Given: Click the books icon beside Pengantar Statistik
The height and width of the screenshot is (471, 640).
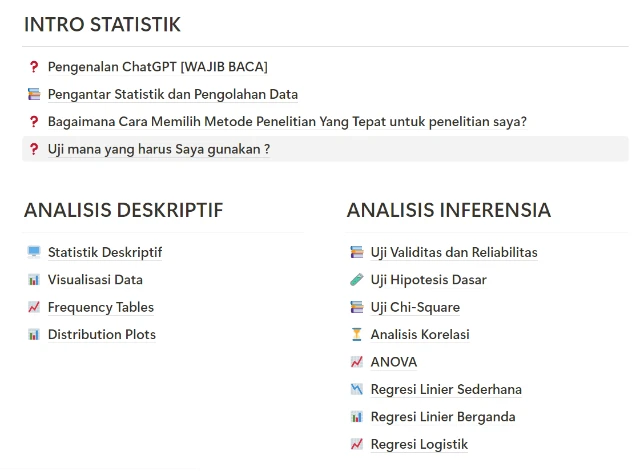Looking at the screenshot, I should coord(34,95).
